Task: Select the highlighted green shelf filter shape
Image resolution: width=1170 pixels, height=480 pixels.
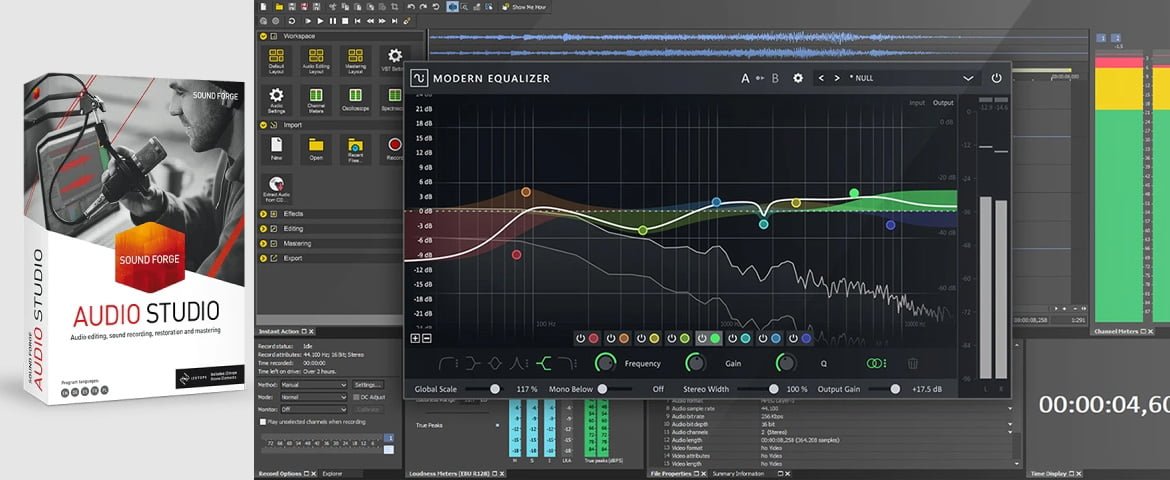Action: pos(543,364)
